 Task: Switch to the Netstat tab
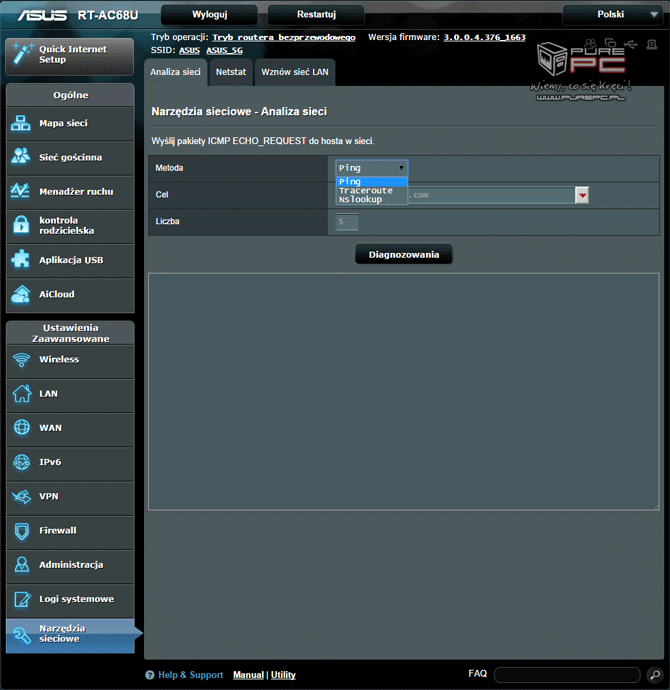pyautogui.click(x=231, y=72)
